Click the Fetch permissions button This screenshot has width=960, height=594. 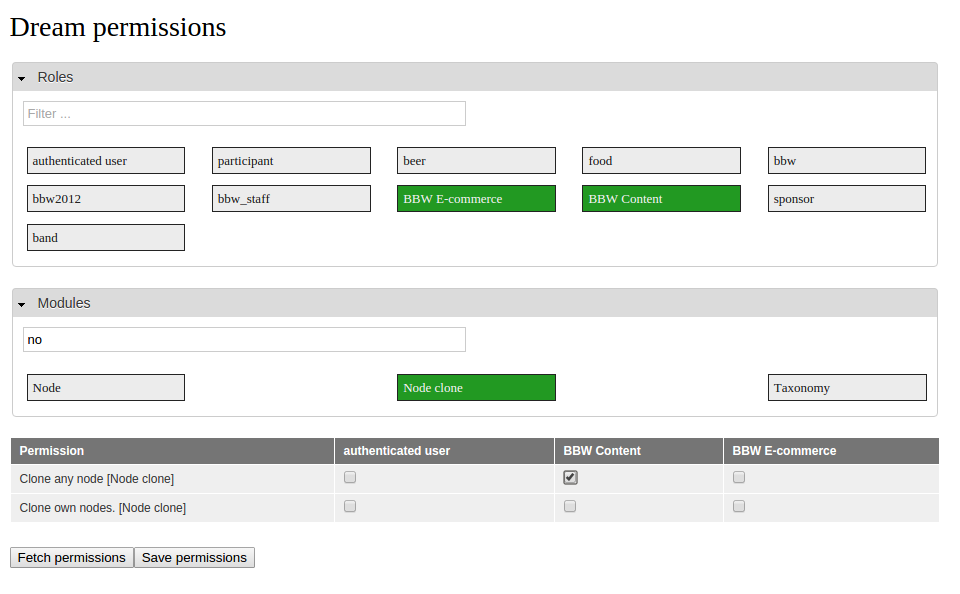click(72, 558)
